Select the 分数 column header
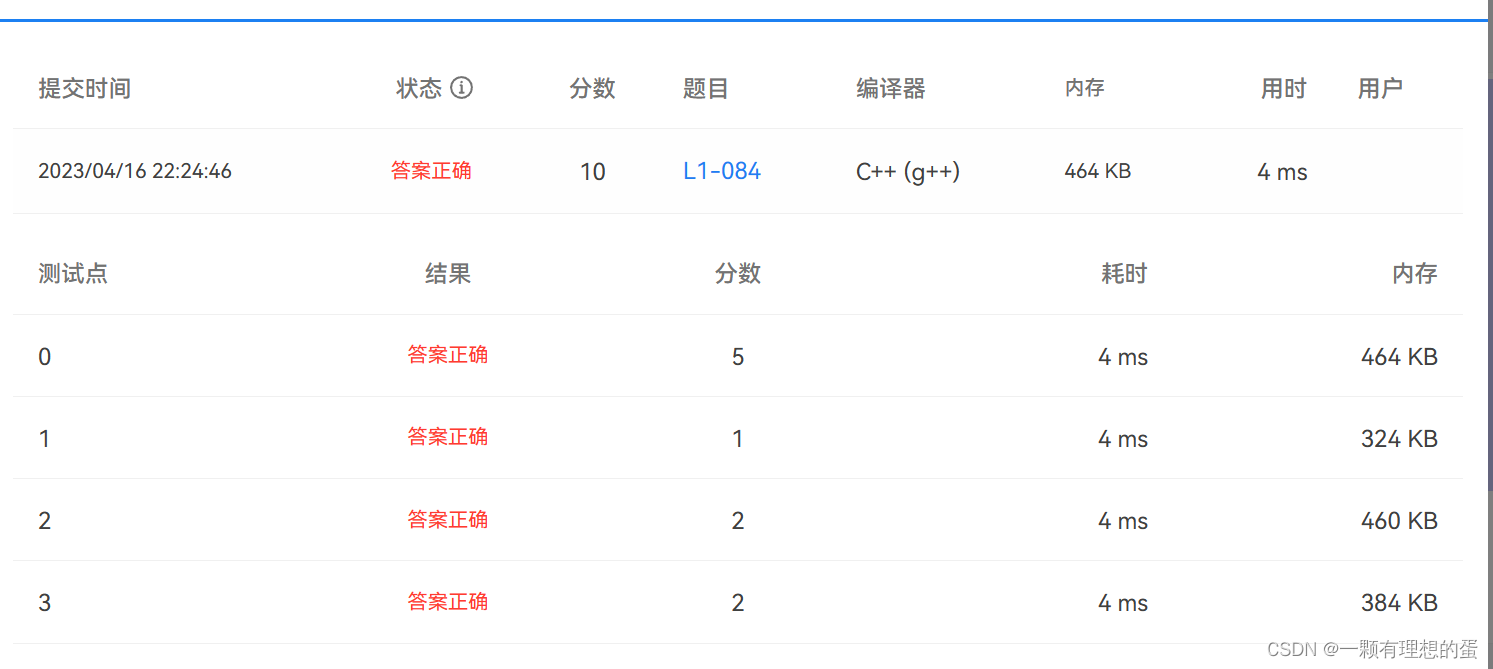The width and height of the screenshot is (1493, 669). coord(592,88)
